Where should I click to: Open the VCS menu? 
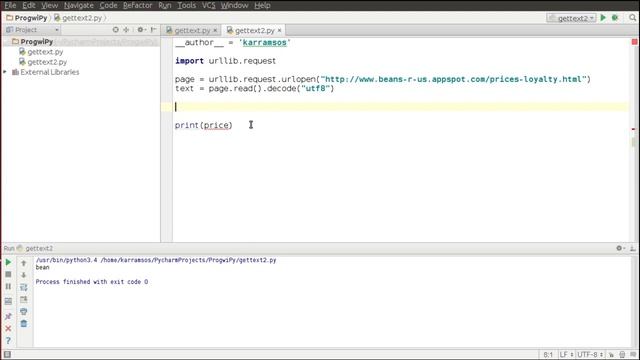click(x=208, y=5)
